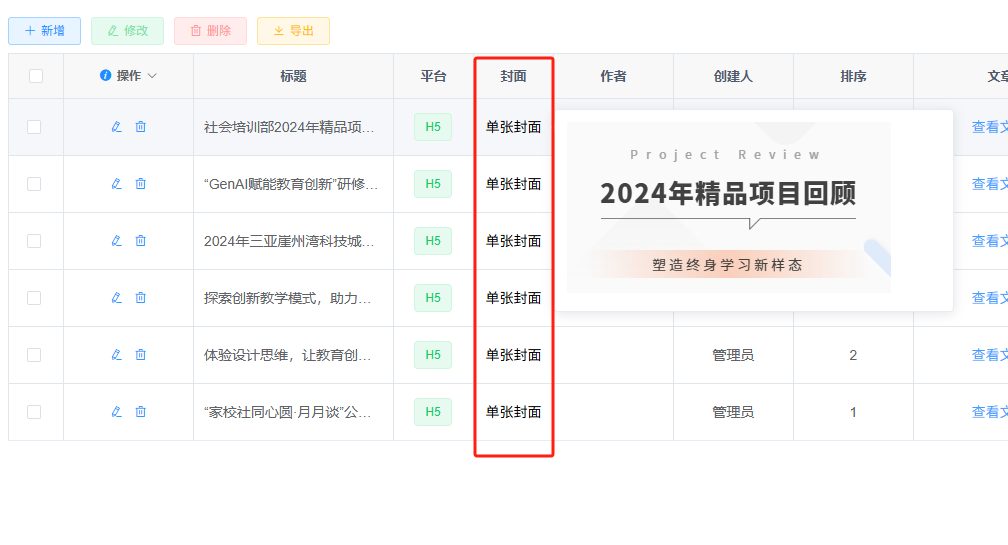The height and width of the screenshot is (545, 1008).
Task: Click the info icon beside 操作 header
Action: [x=105, y=75]
